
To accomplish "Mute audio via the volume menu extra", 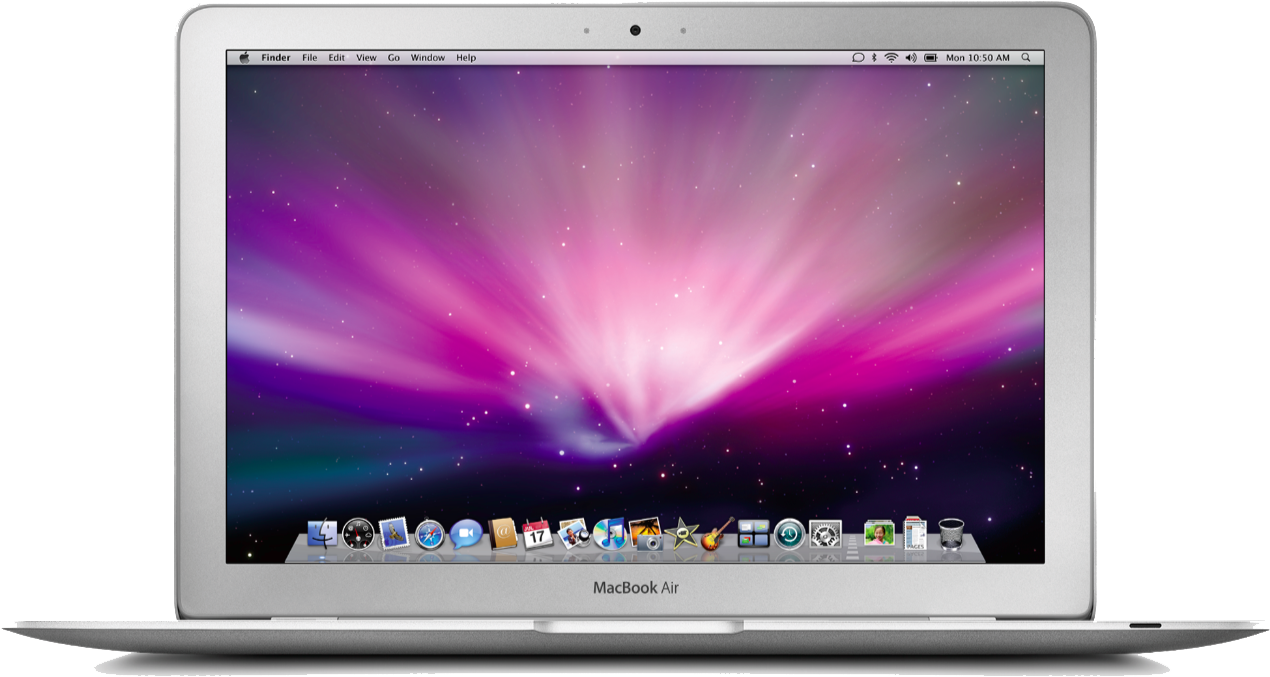I will pos(911,57).
